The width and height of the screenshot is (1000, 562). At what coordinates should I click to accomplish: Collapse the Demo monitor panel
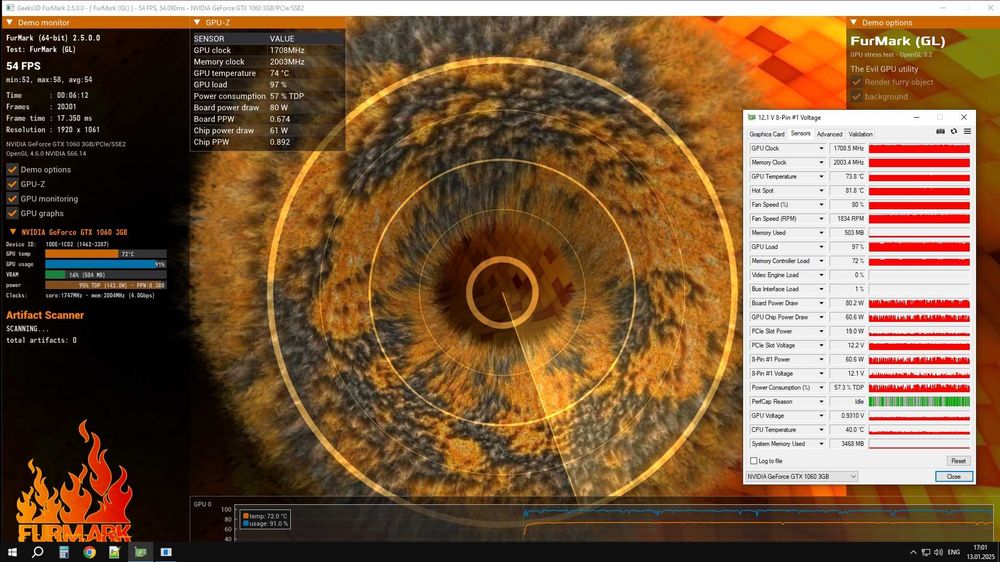[10, 22]
